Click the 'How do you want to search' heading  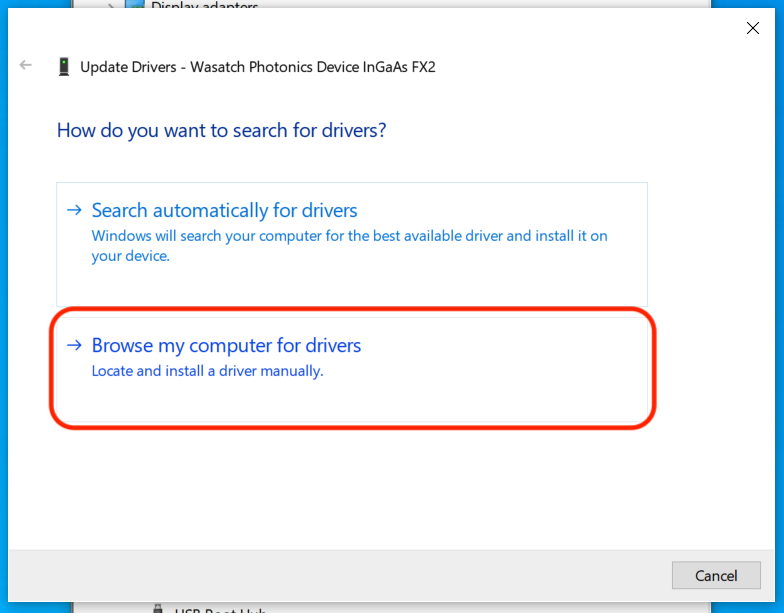tap(221, 130)
